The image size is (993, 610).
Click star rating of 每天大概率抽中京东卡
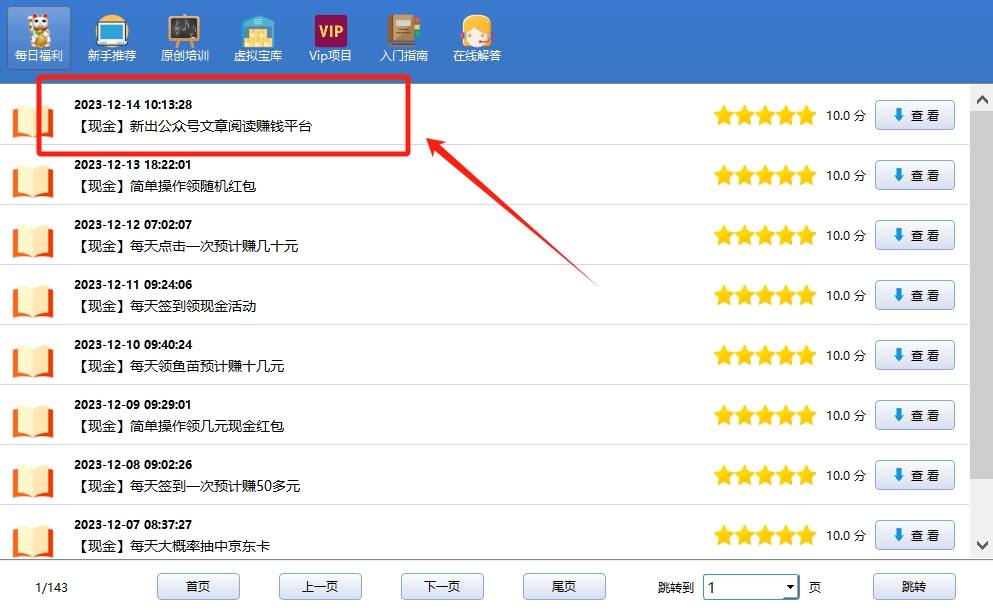pos(765,536)
